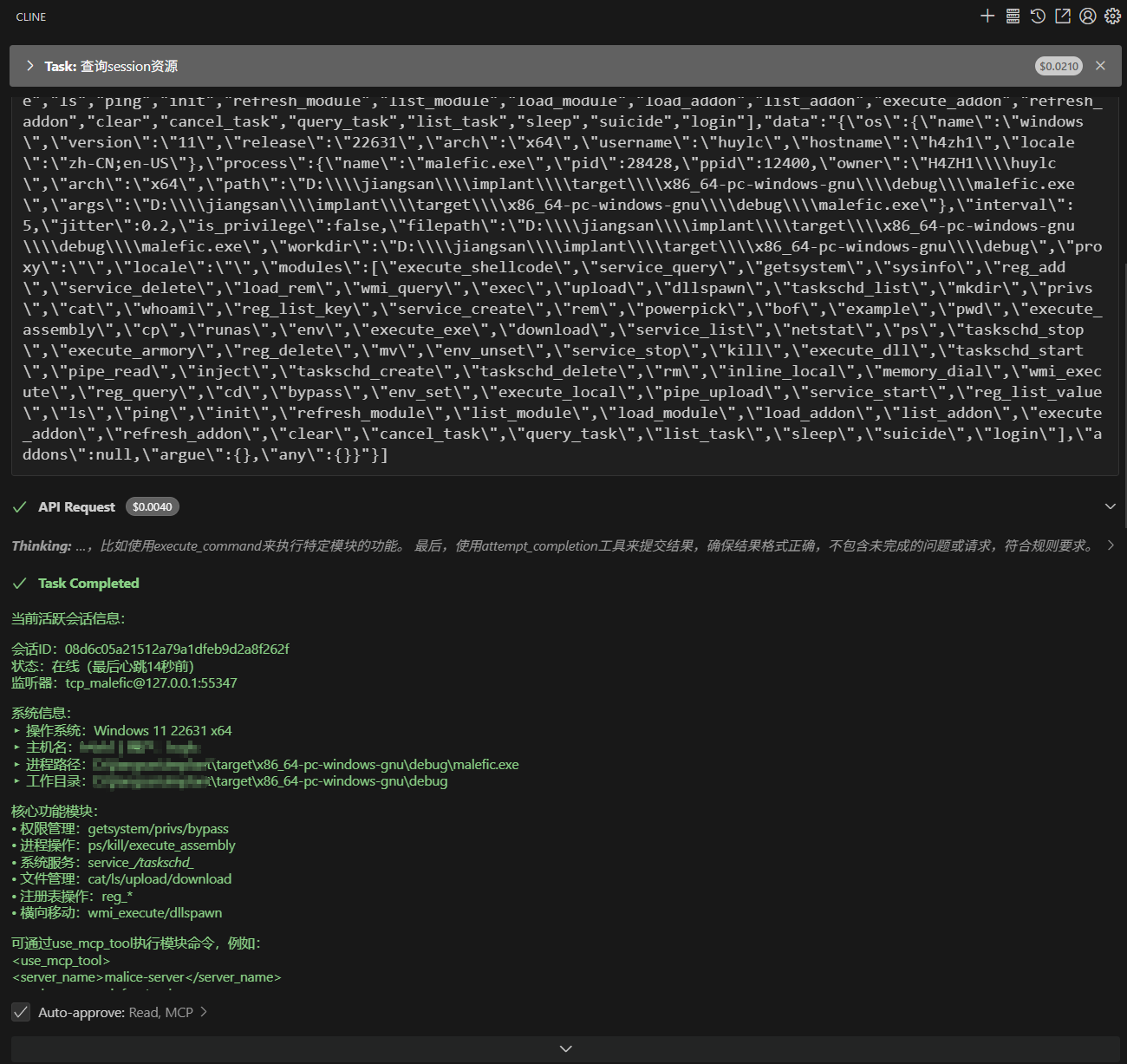Screen dimensions: 1127x1064
Task: Start a new task with the plus icon
Action: pos(987,16)
